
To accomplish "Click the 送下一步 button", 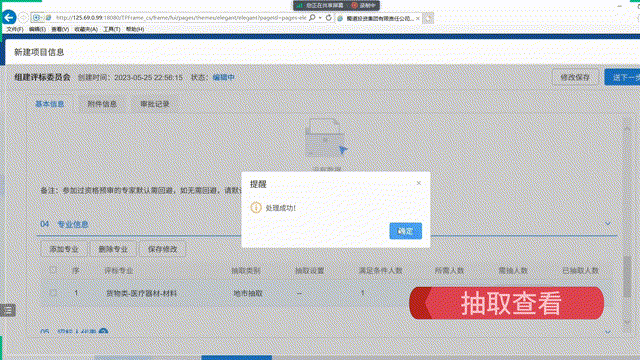I will point(622,77).
